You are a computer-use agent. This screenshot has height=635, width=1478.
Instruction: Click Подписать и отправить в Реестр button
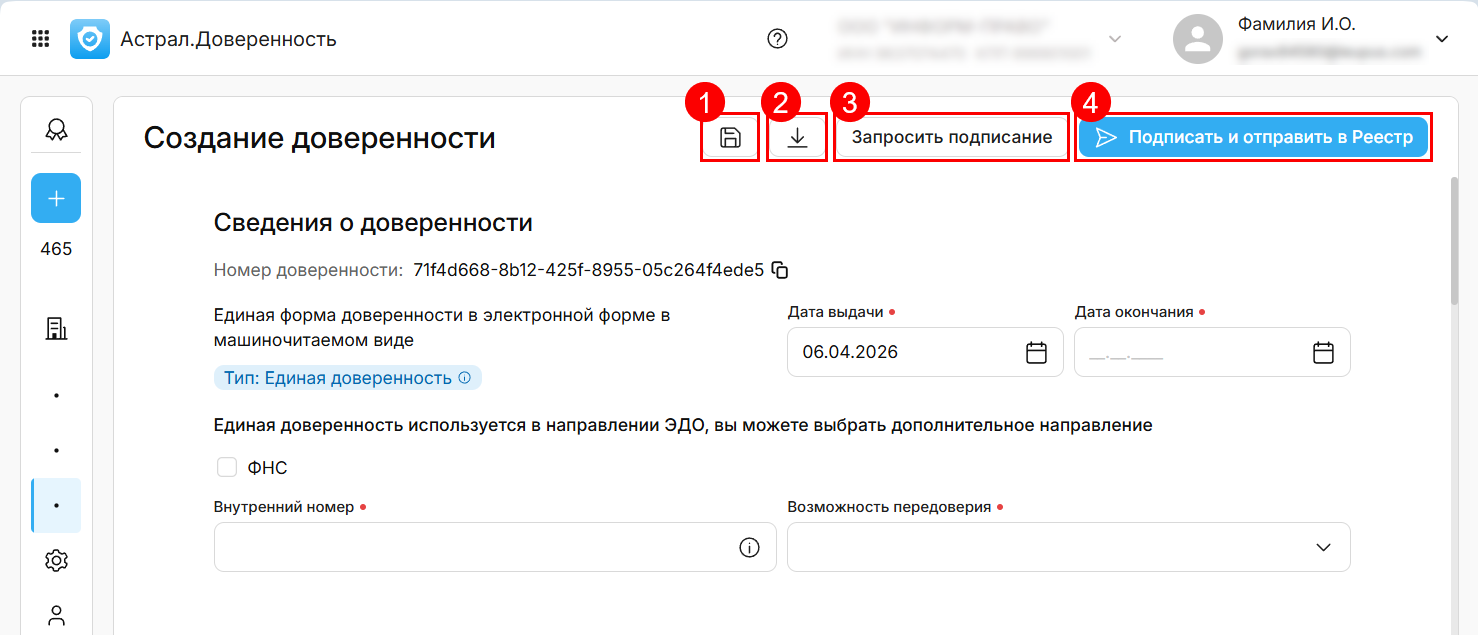click(1254, 138)
